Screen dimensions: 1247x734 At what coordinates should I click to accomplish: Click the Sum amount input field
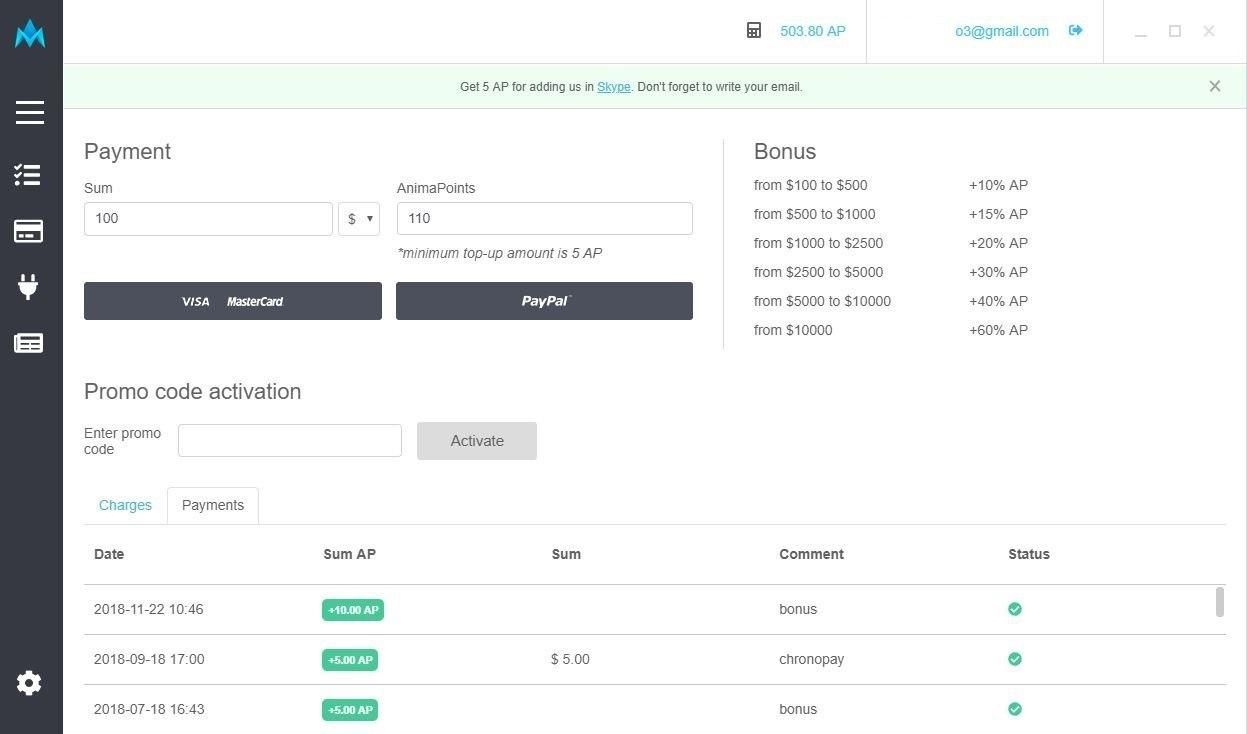tap(208, 219)
